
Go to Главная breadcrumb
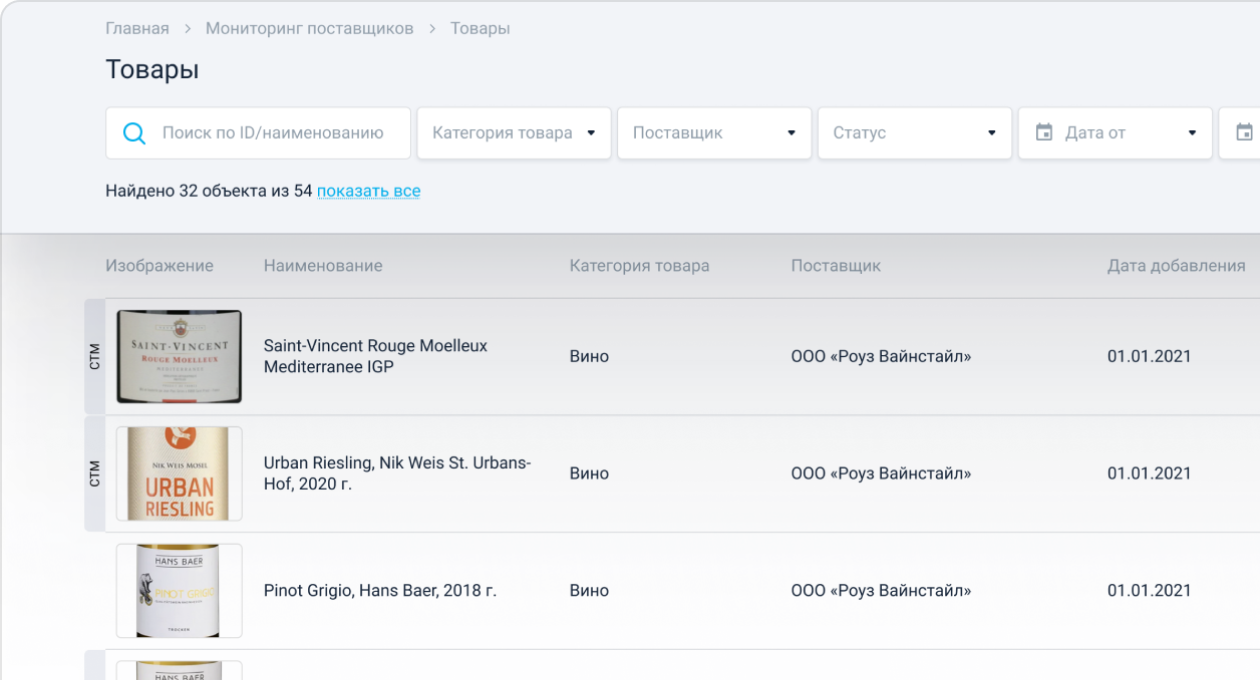pyautogui.click(x=137, y=28)
